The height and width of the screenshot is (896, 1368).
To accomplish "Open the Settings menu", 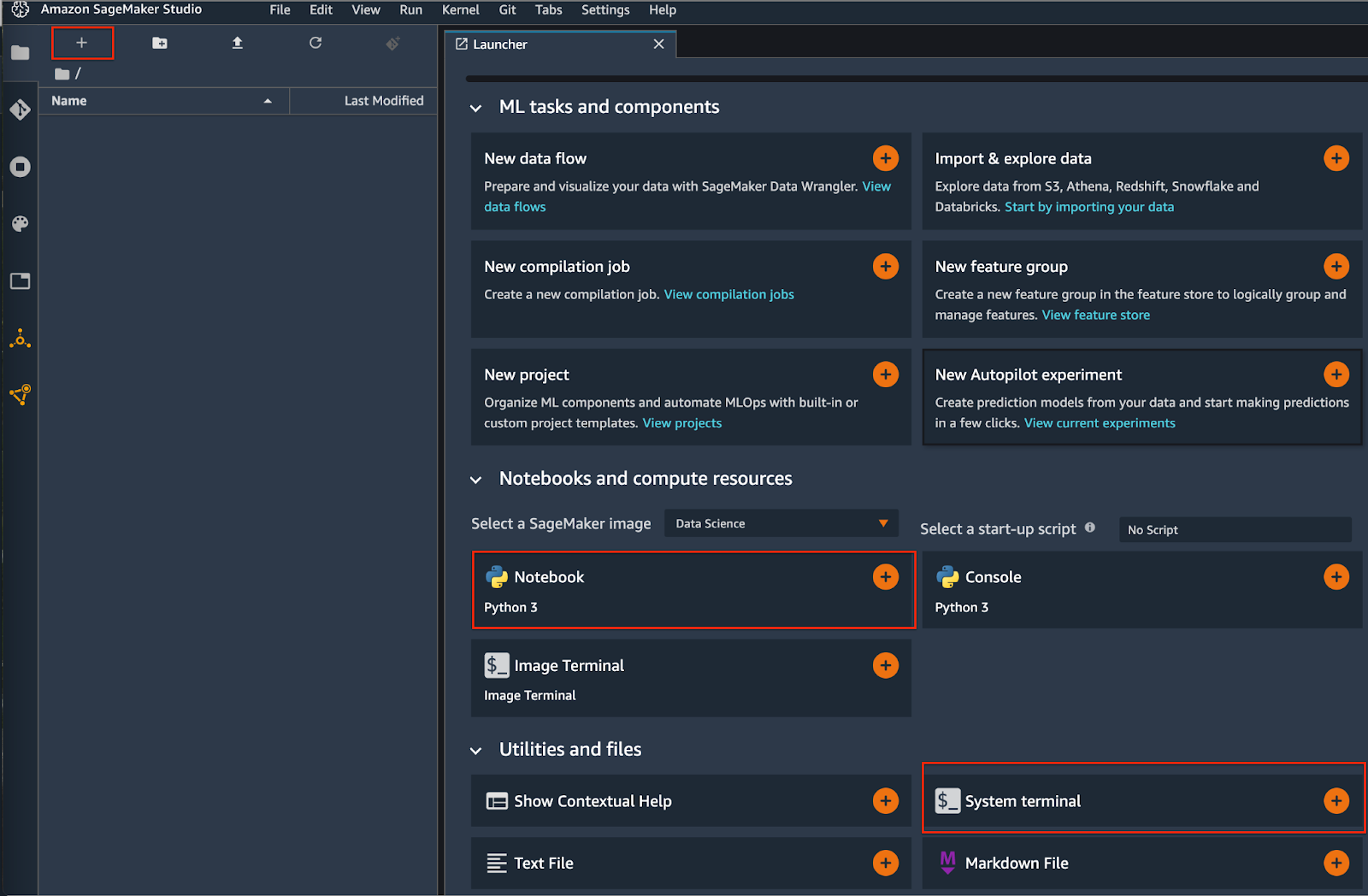I will pos(604,10).
